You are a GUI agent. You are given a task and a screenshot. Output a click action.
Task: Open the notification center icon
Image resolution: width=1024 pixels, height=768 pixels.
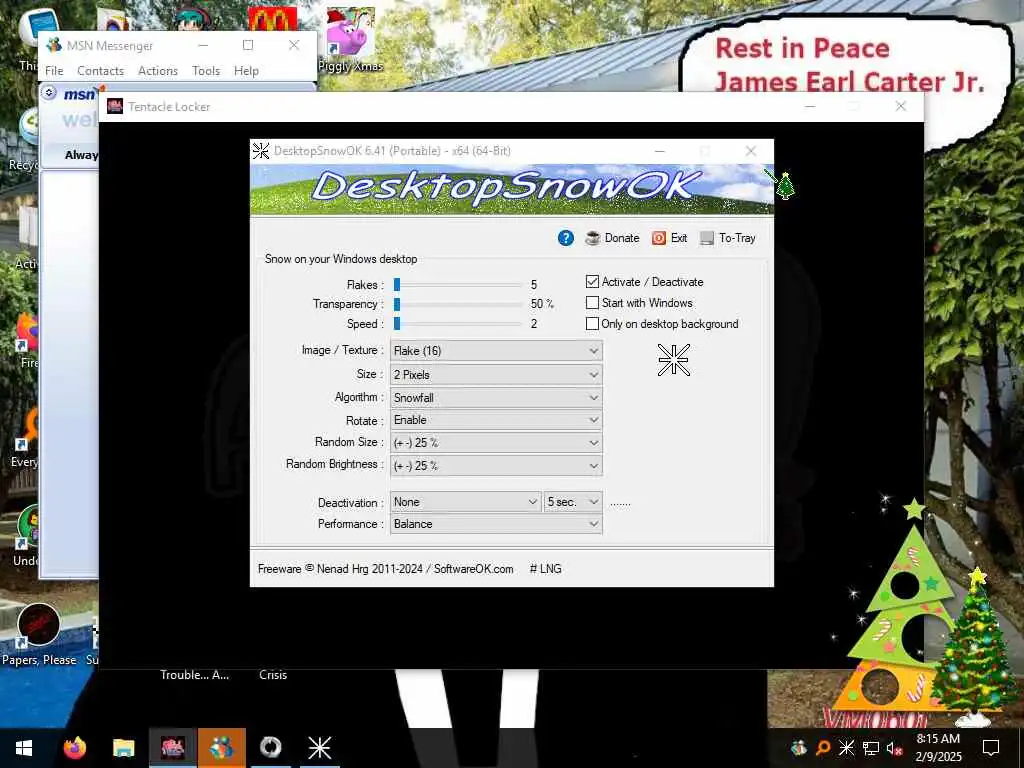click(991, 748)
